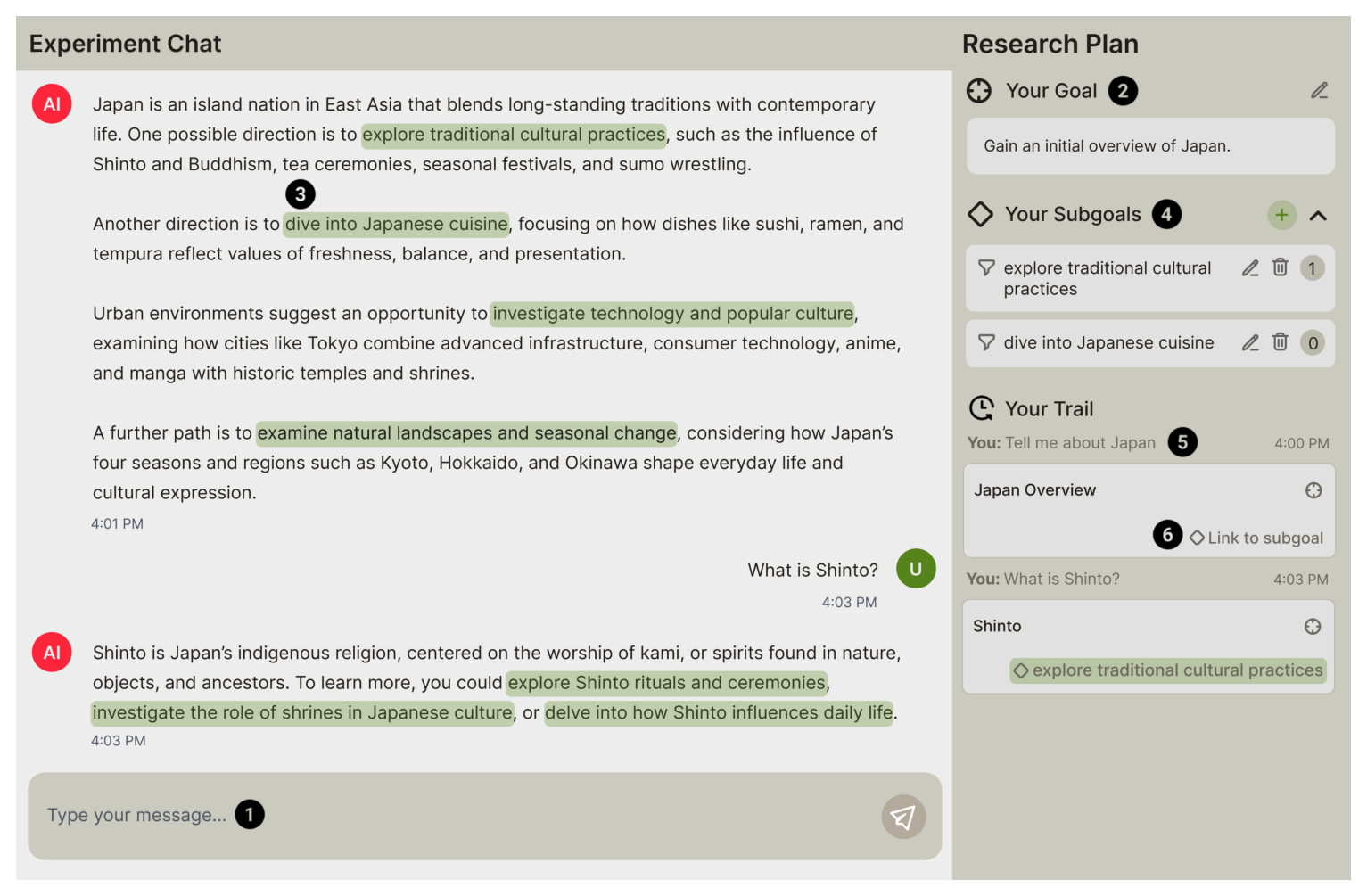The image size is (1367, 896).
Task: Click the 'explore Shinto rituals and ceremonies' suggestion
Action: click(667, 683)
